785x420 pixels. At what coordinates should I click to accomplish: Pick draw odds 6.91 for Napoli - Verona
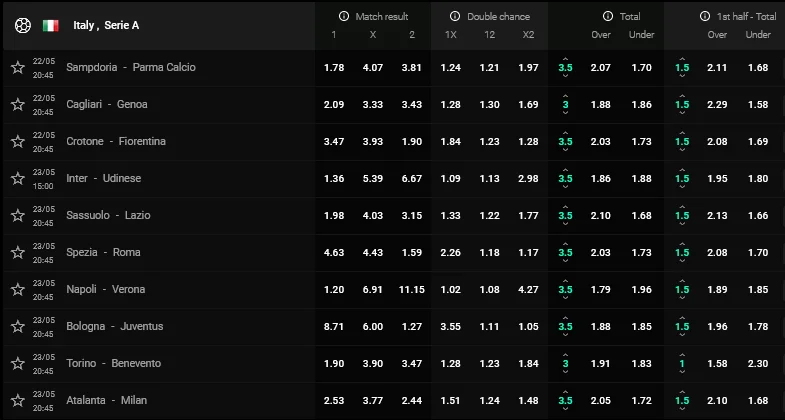371,290
